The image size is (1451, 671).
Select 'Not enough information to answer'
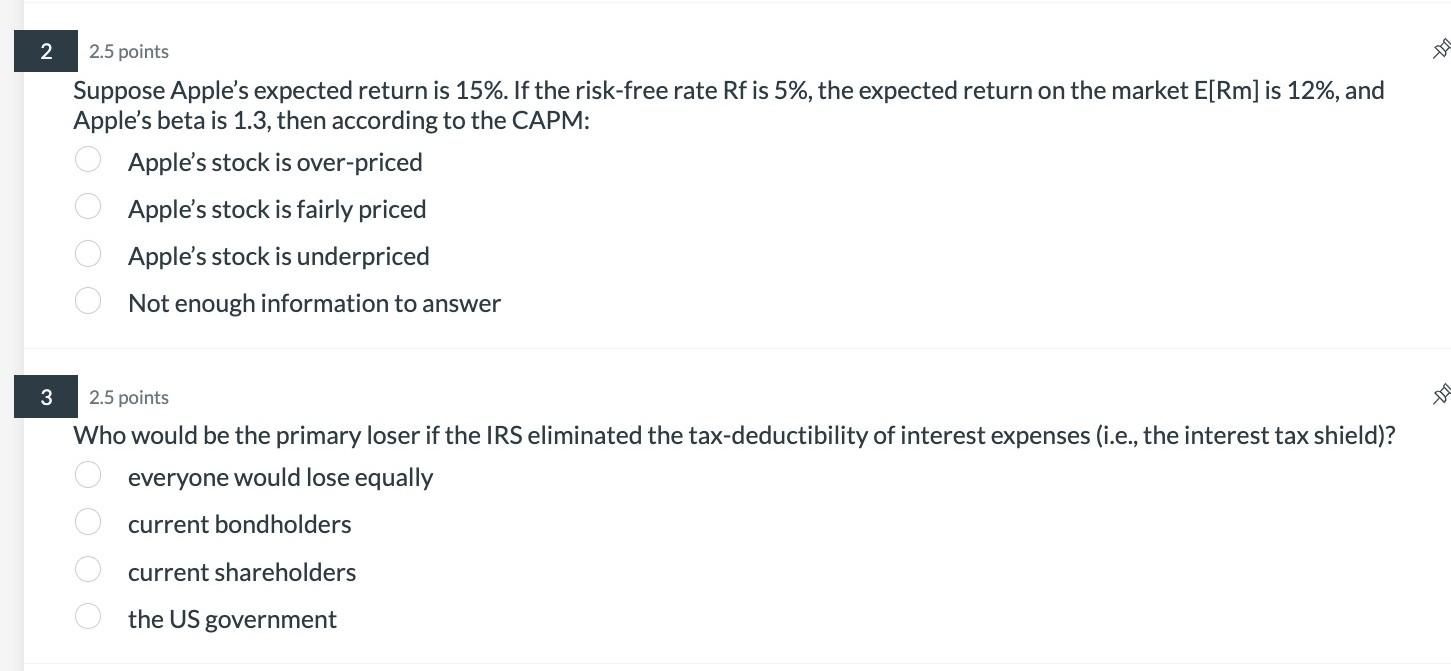(x=88, y=300)
